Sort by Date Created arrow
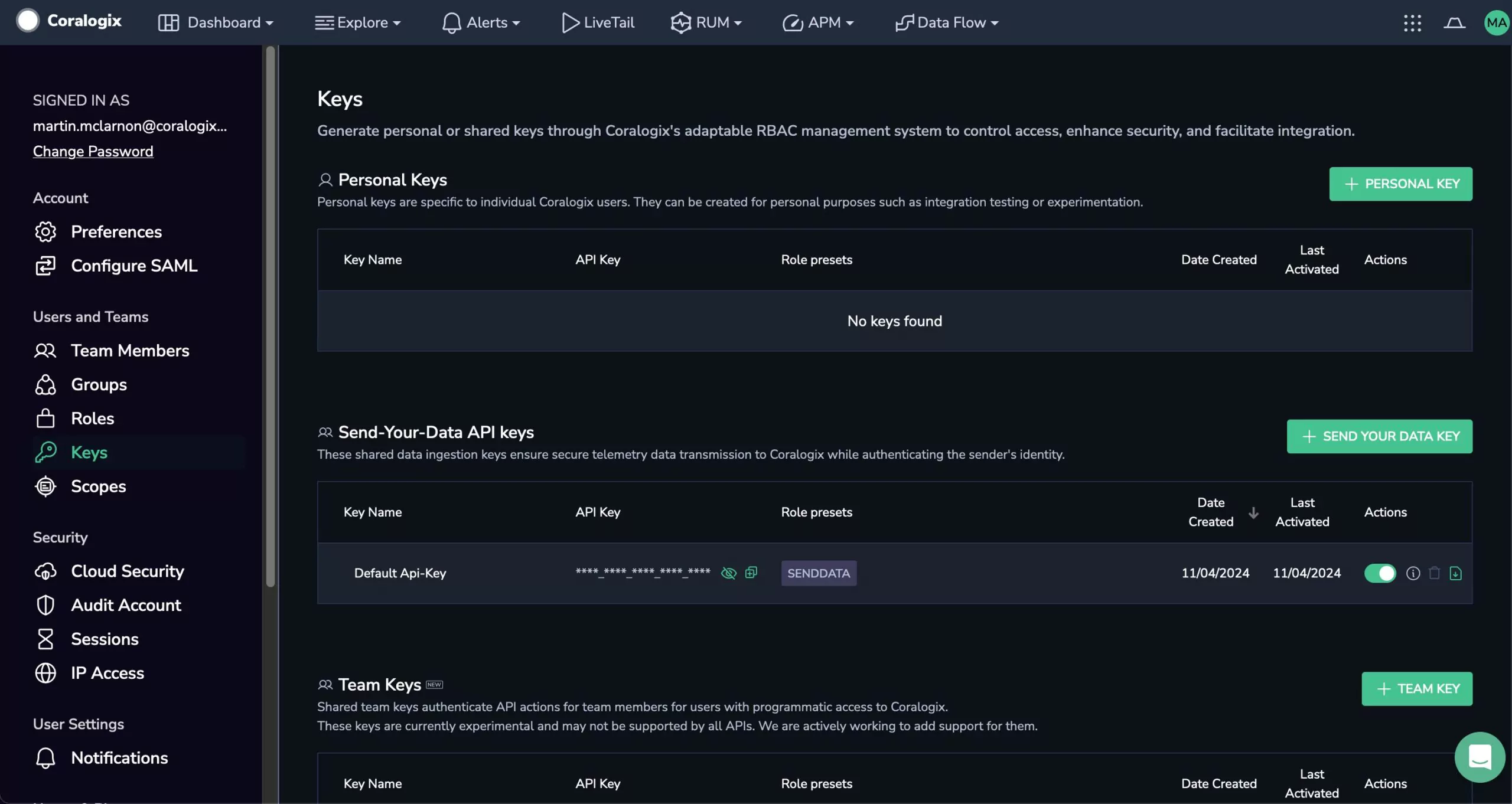Viewport: 1512px width, 804px height. coord(1253,513)
